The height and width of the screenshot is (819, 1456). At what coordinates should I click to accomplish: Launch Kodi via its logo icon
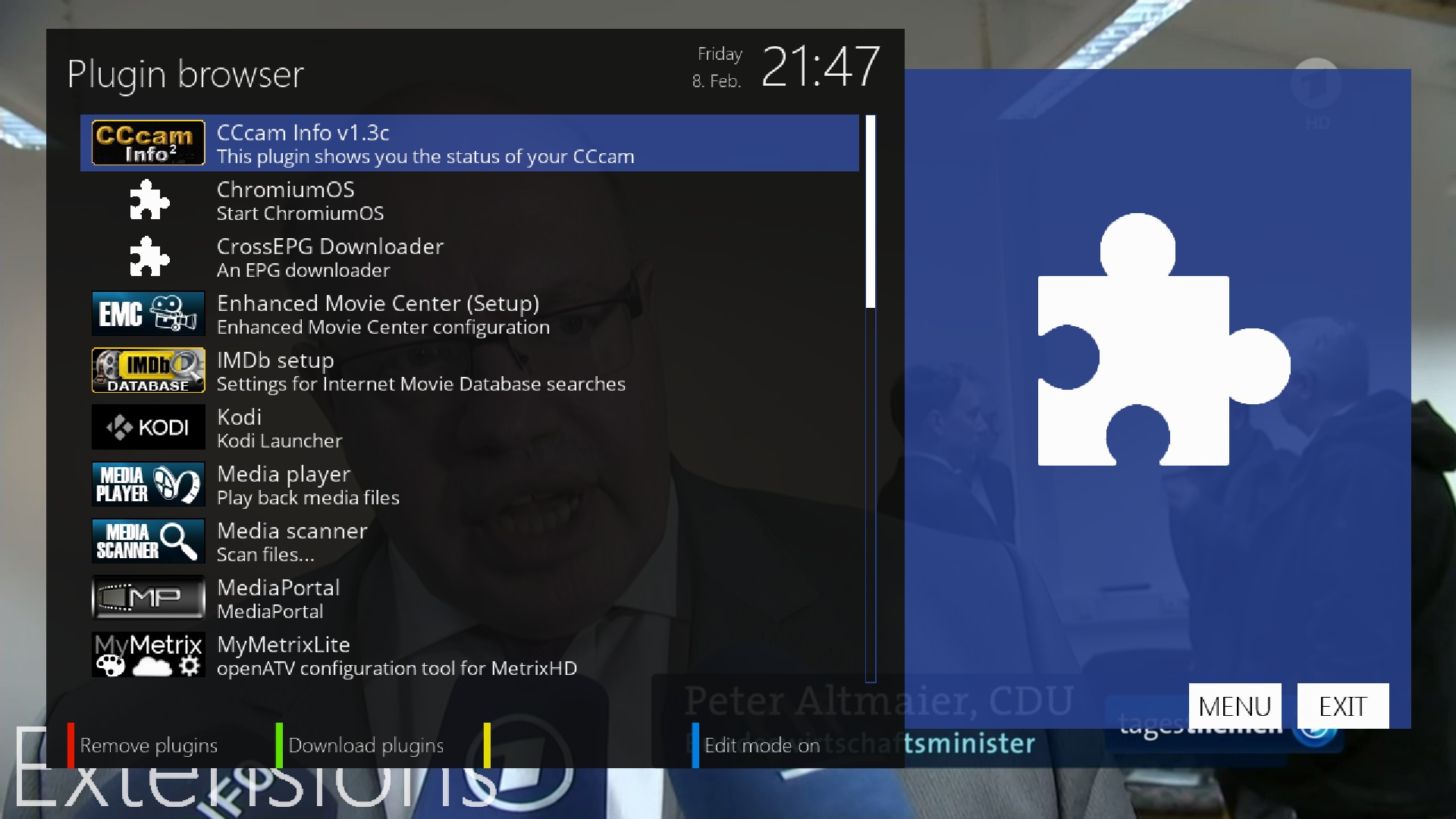tap(148, 427)
